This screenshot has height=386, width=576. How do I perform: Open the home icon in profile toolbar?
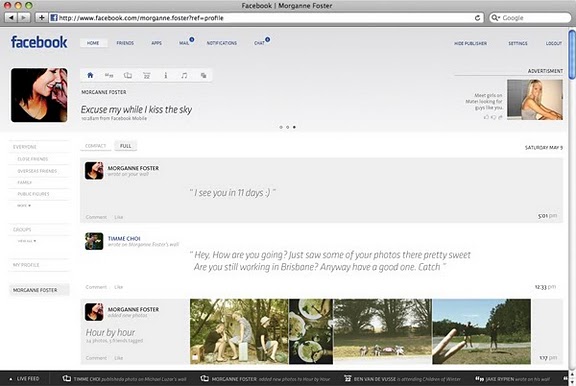tap(90, 75)
